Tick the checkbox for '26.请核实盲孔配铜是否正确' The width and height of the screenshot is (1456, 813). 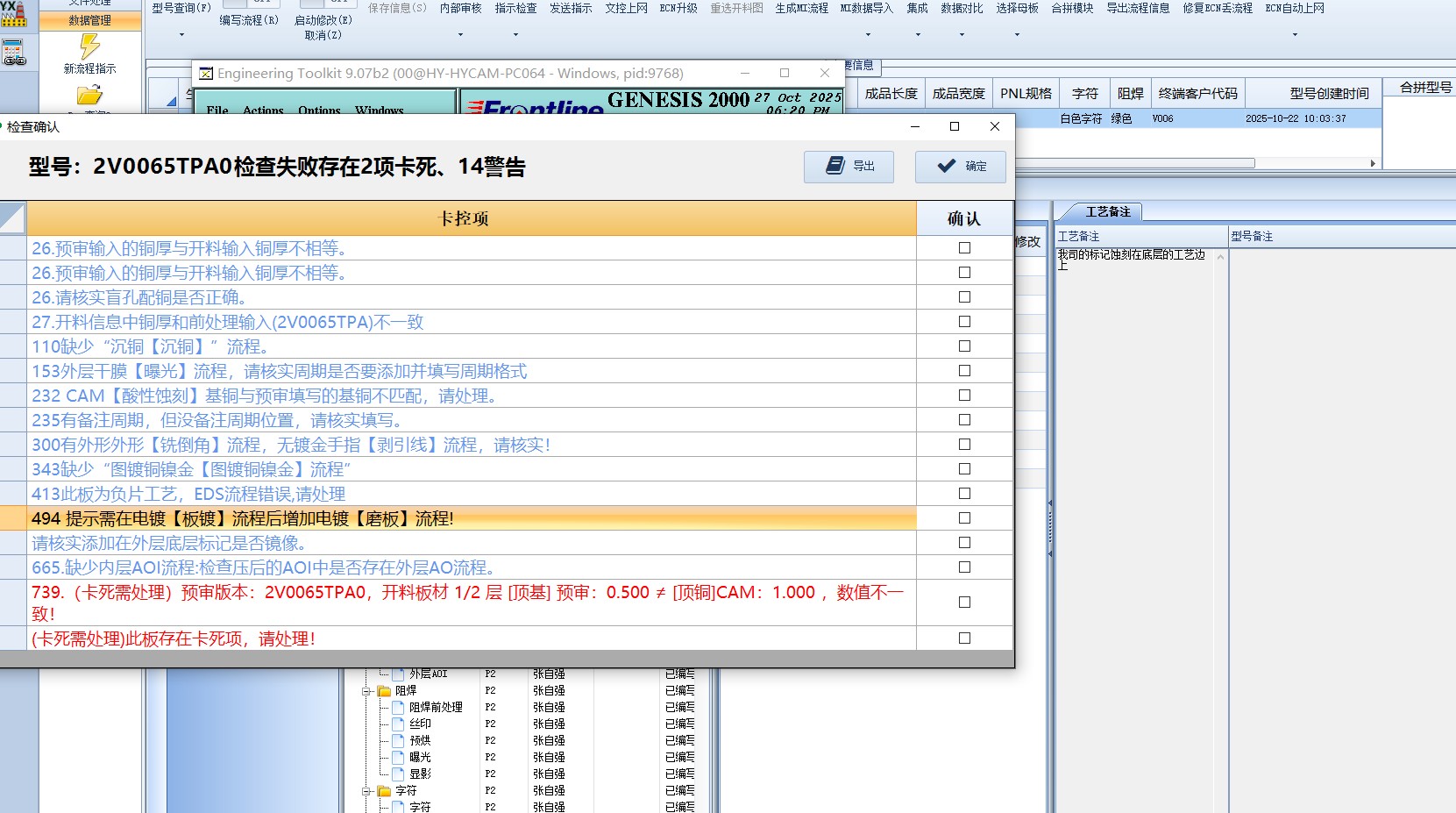click(x=964, y=297)
